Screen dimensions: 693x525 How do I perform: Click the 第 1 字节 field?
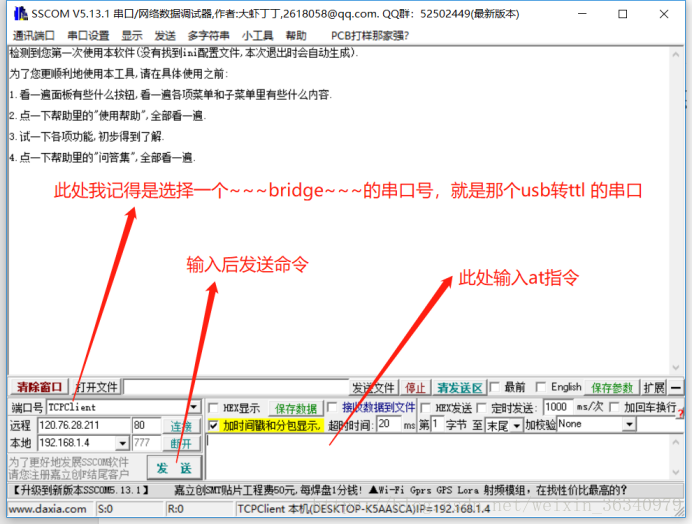coord(436,425)
